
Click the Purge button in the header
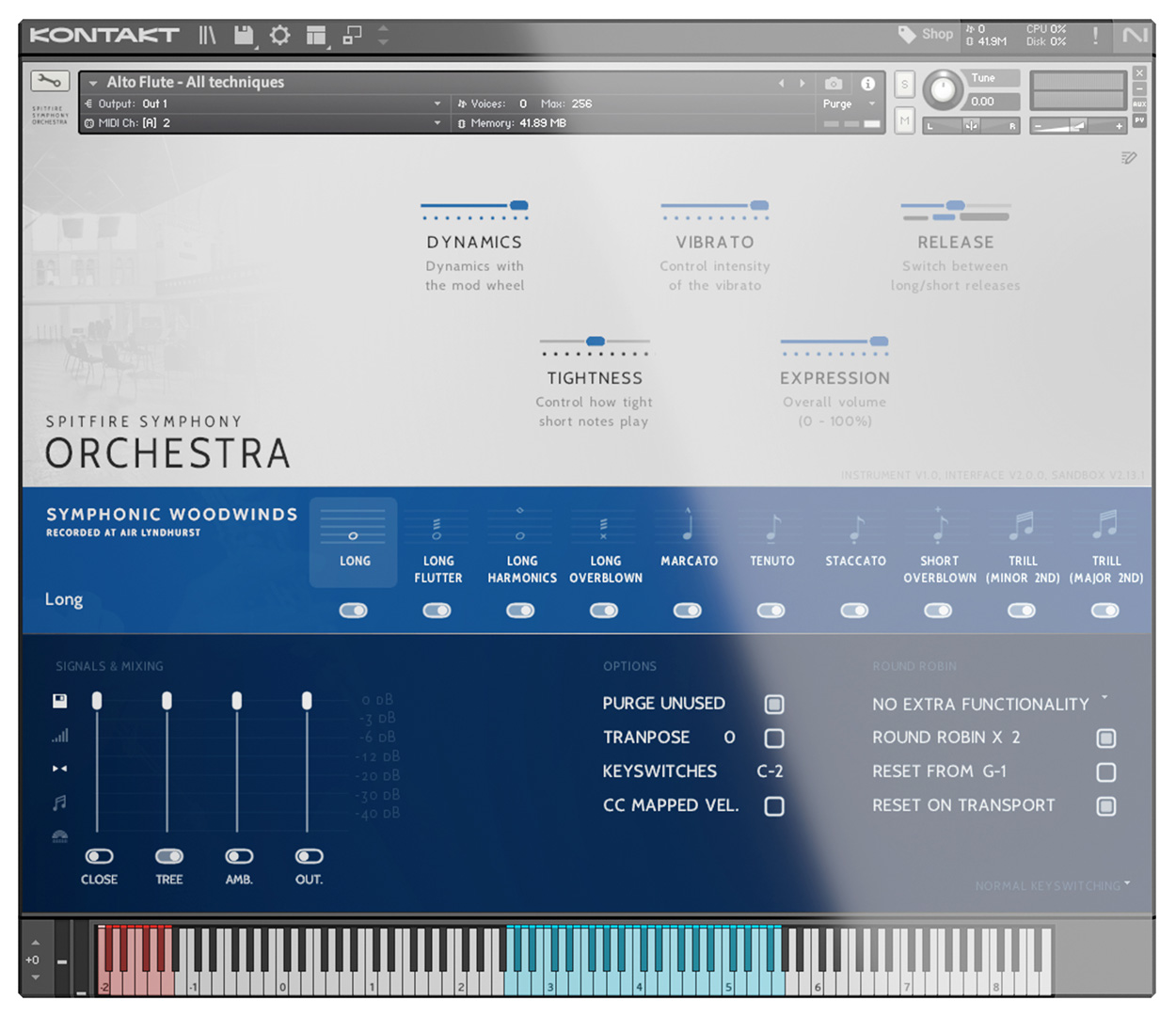tap(835, 103)
